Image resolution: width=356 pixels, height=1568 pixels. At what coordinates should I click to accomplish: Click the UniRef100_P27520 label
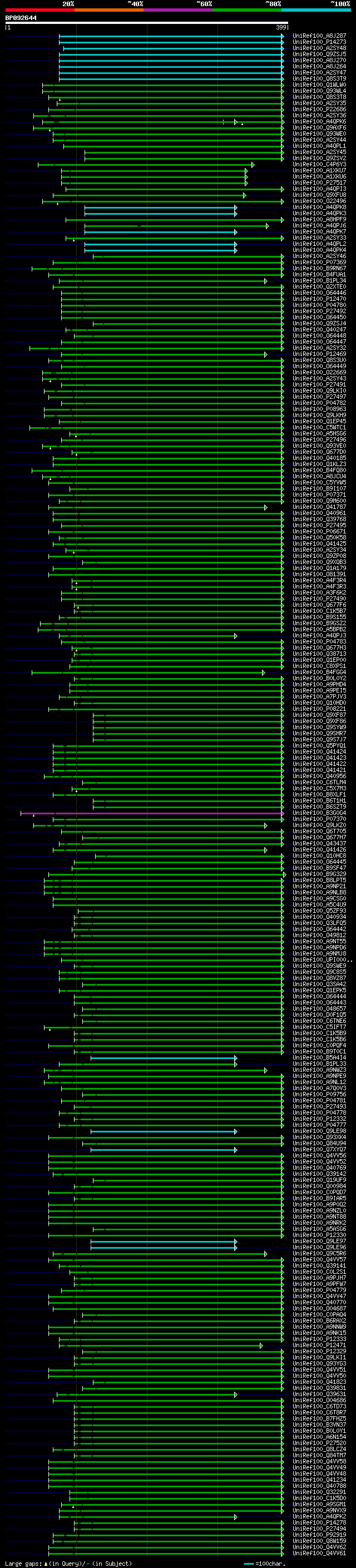coord(319,1443)
